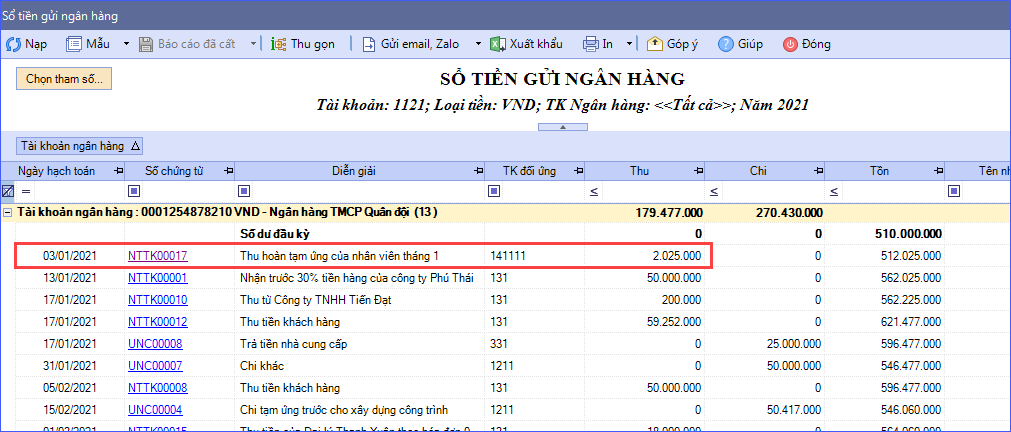The height and width of the screenshot is (432, 1011).
Task: Pin the Ngày hạch toán column
Action: point(119,171)
